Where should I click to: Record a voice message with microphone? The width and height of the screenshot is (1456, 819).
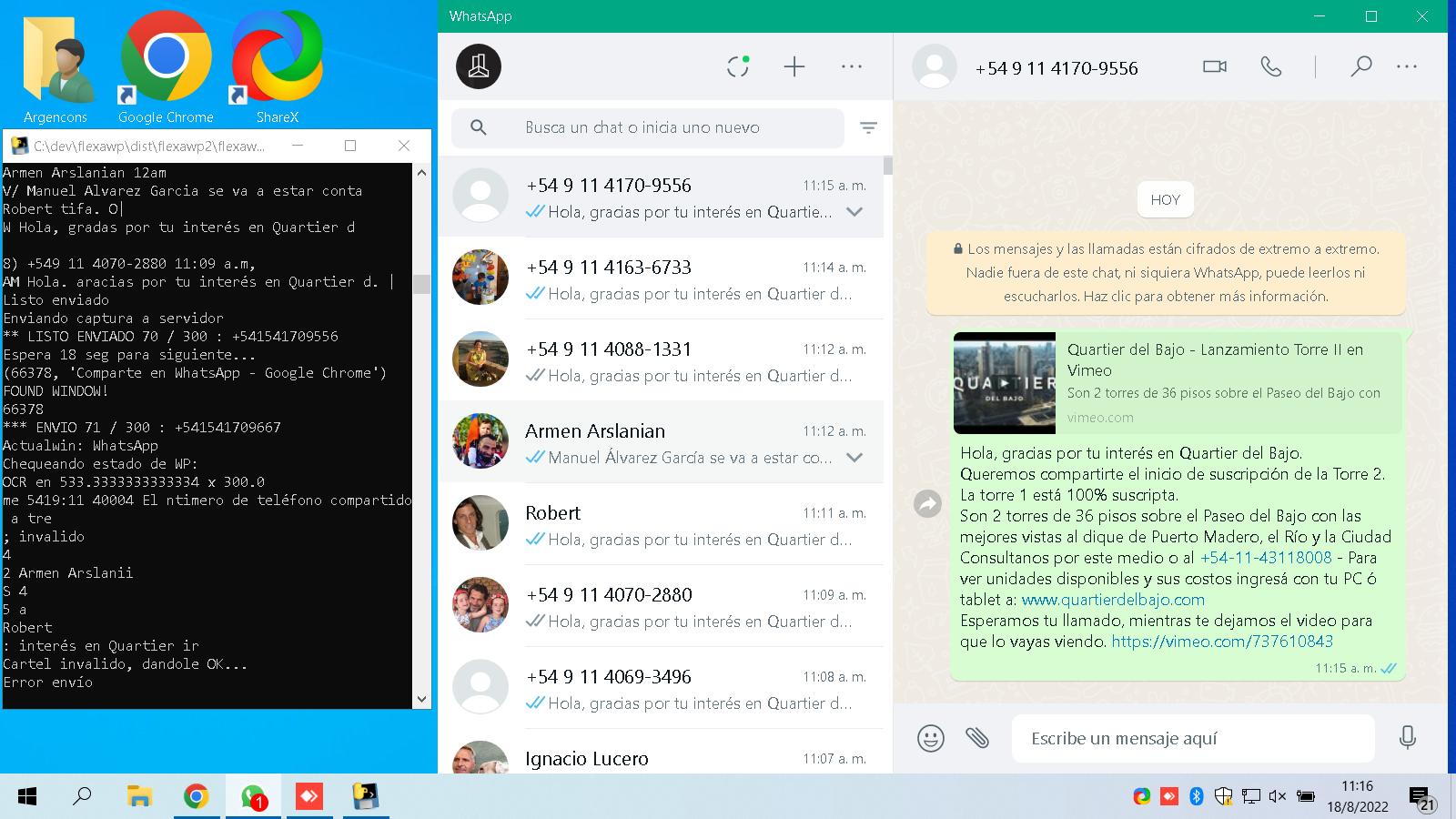pos(1408,737)
